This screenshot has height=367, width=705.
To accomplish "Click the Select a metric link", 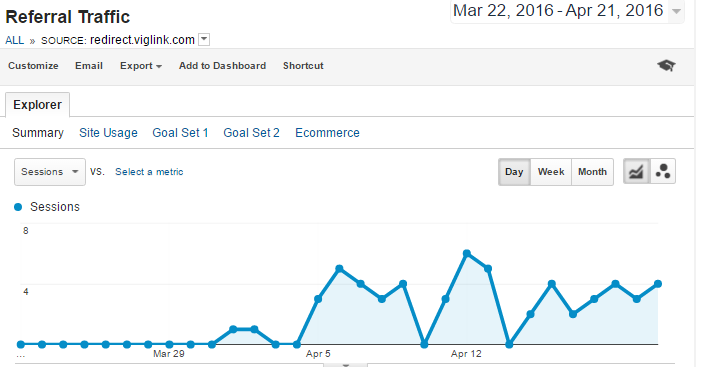I will pyautogui.click(x=149, y=172).
